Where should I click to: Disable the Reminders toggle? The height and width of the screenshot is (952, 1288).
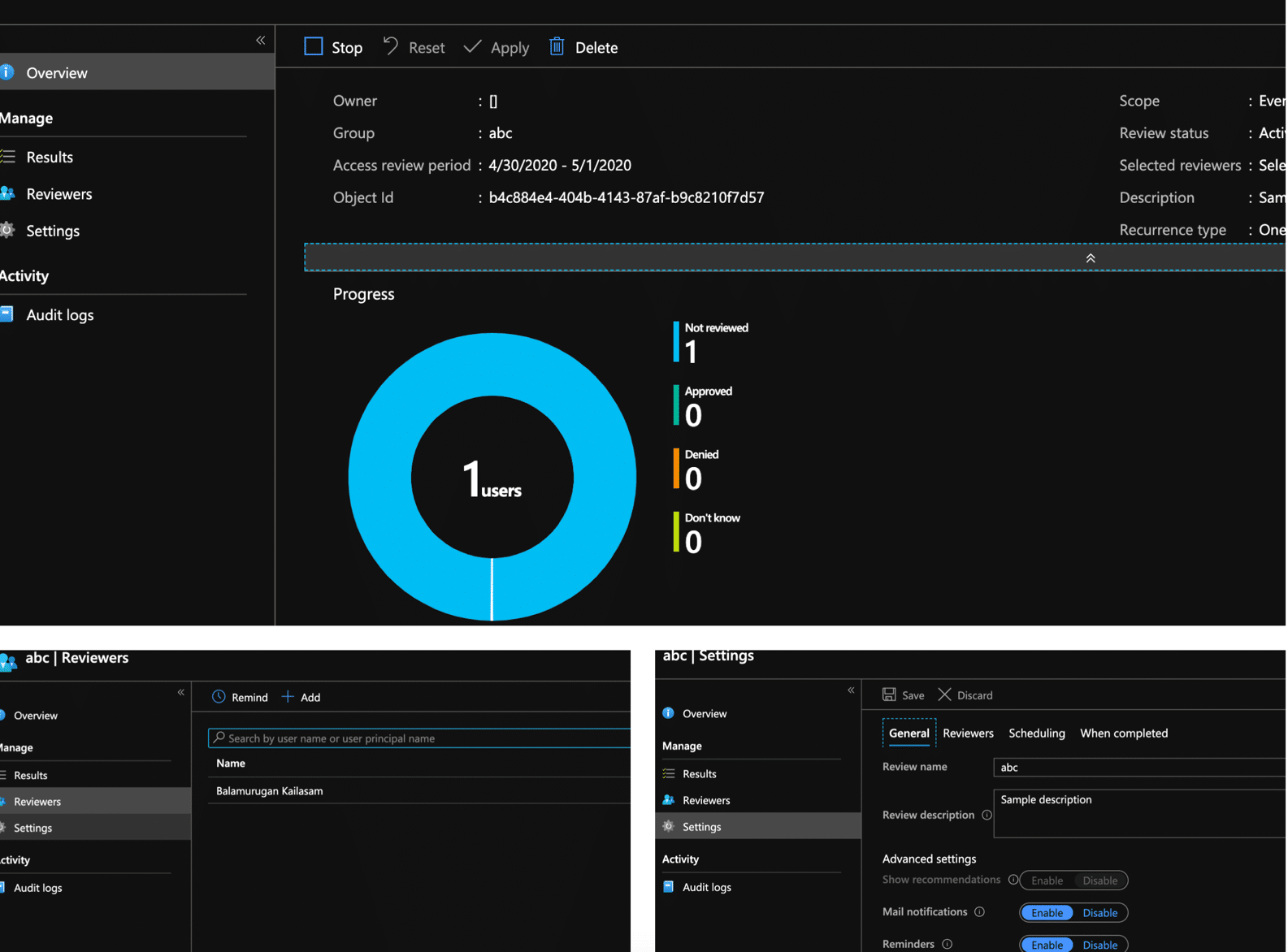(1099, 945)
